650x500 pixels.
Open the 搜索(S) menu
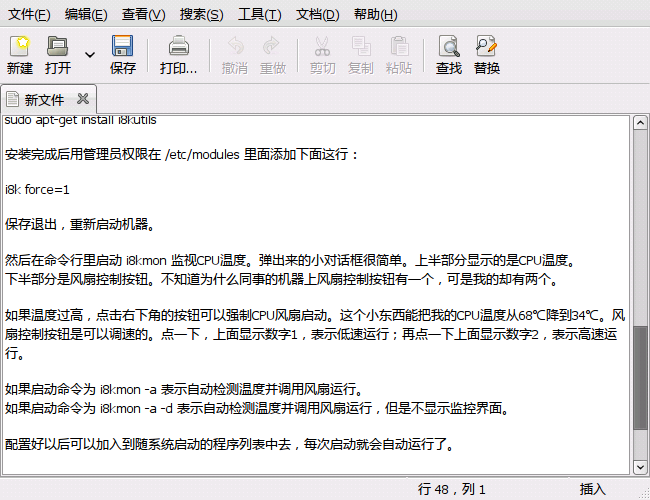coord(201,15)
